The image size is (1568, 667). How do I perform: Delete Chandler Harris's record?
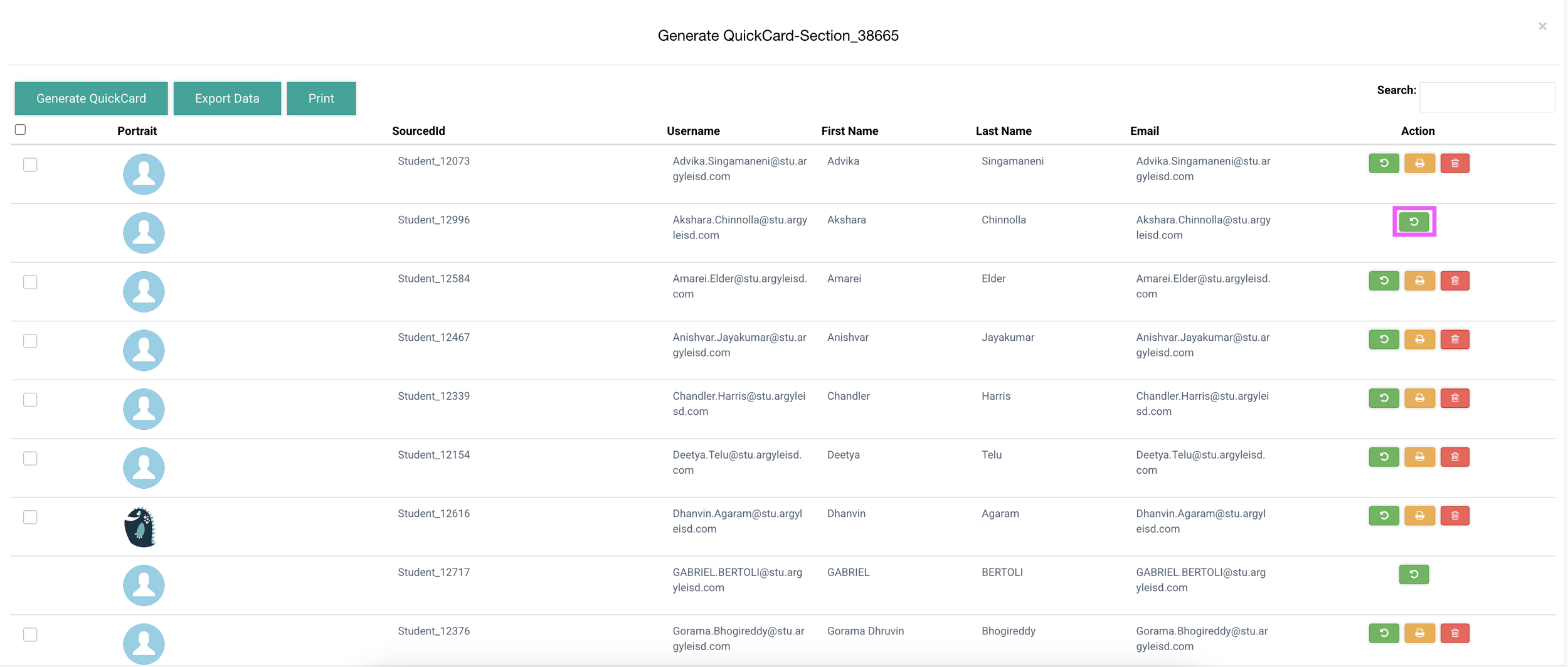pyautogui.click(x=1455, y=398)
